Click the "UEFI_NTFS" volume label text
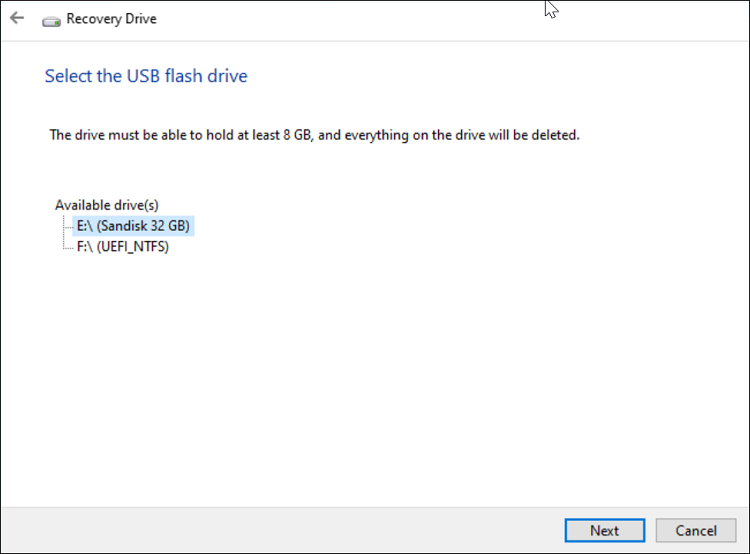The image size is (750, 554). 133,247
